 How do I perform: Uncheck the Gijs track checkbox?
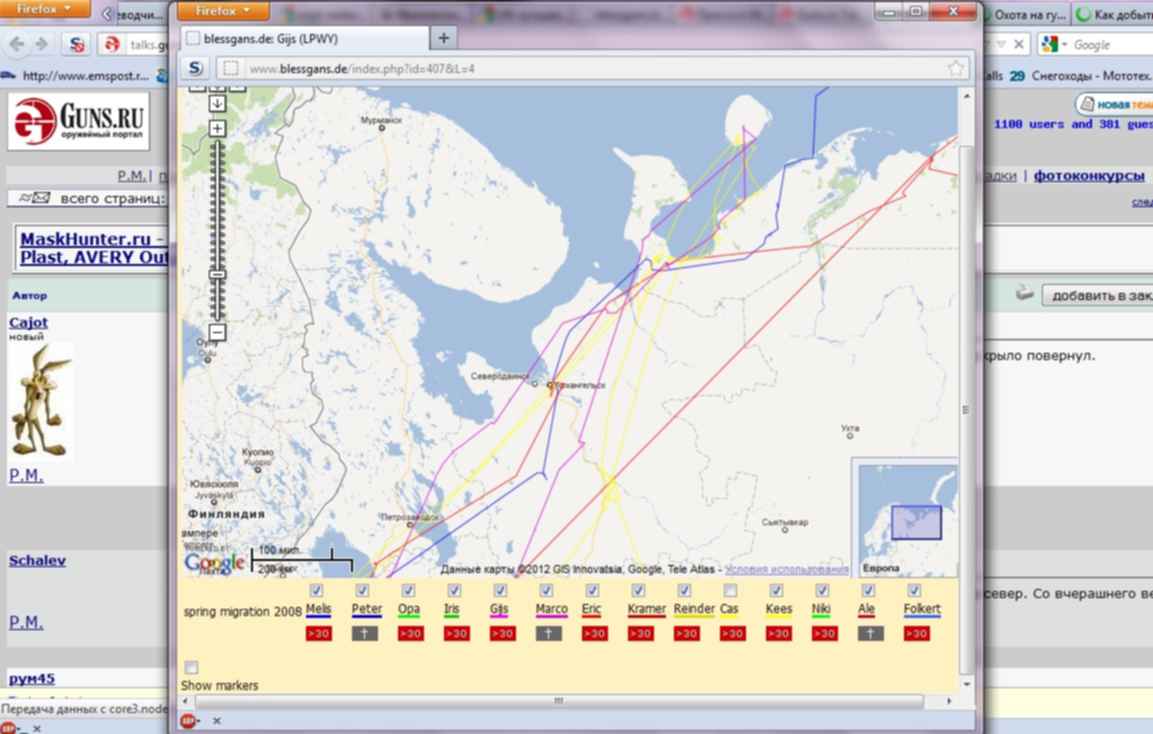pos(500,591)
